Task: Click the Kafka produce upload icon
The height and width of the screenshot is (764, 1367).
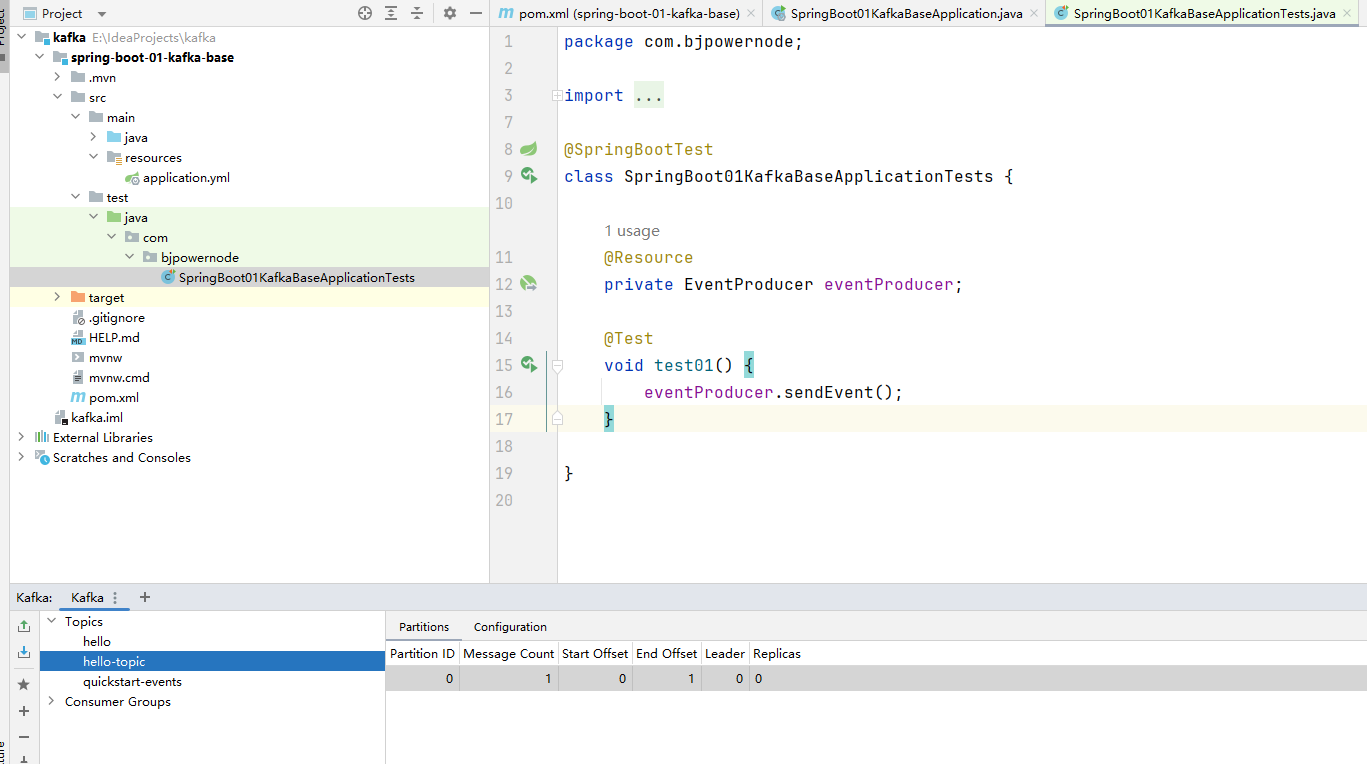Action: (x=24, y=626)
